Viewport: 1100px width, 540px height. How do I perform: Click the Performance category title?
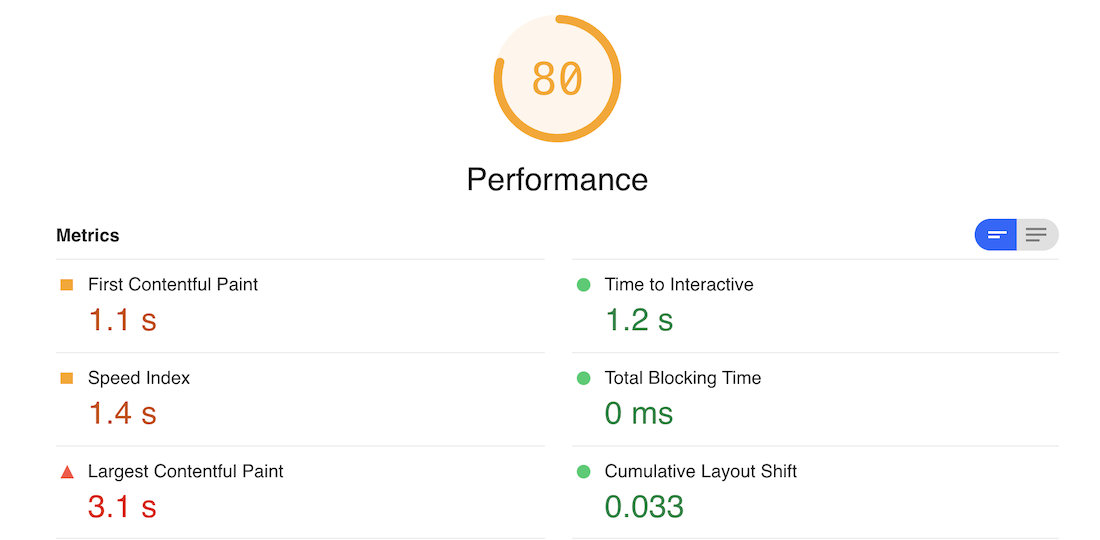[x=557, y=180]
